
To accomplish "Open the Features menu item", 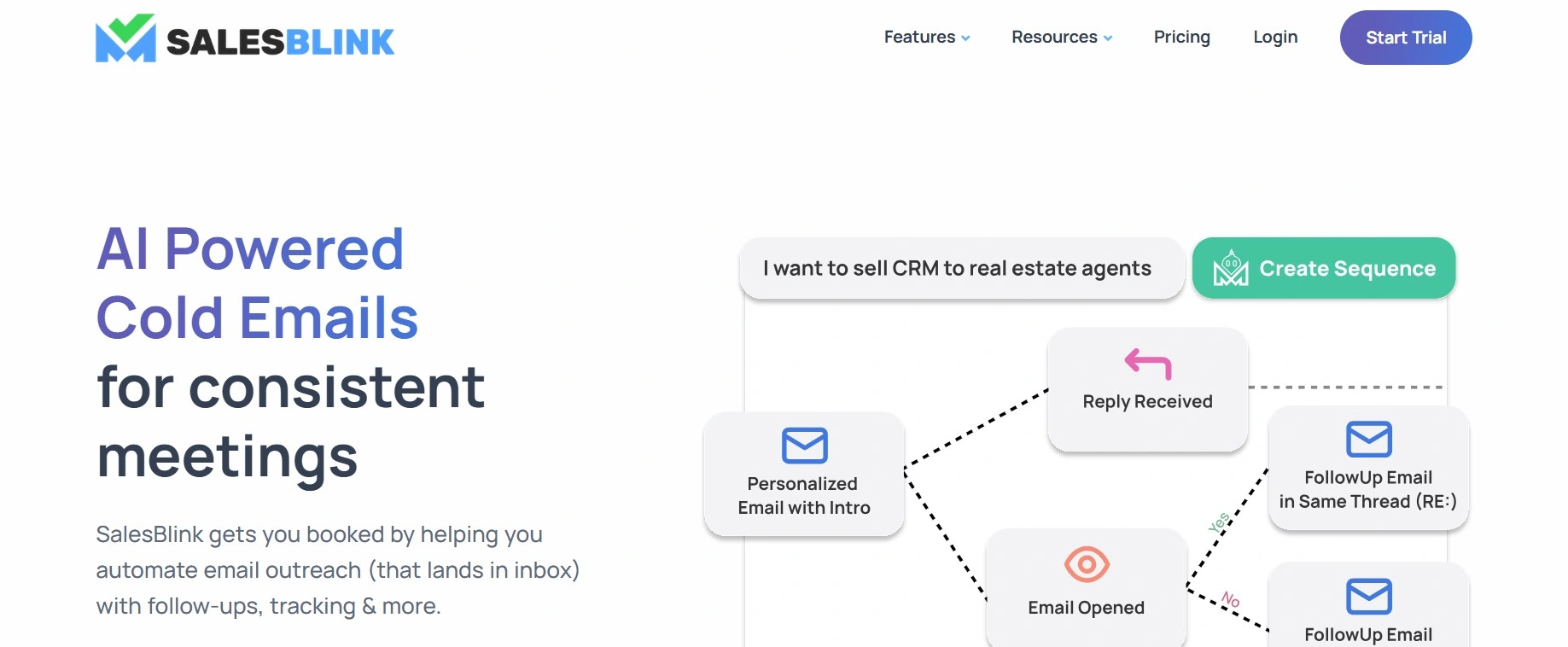I will pos(919,37).
